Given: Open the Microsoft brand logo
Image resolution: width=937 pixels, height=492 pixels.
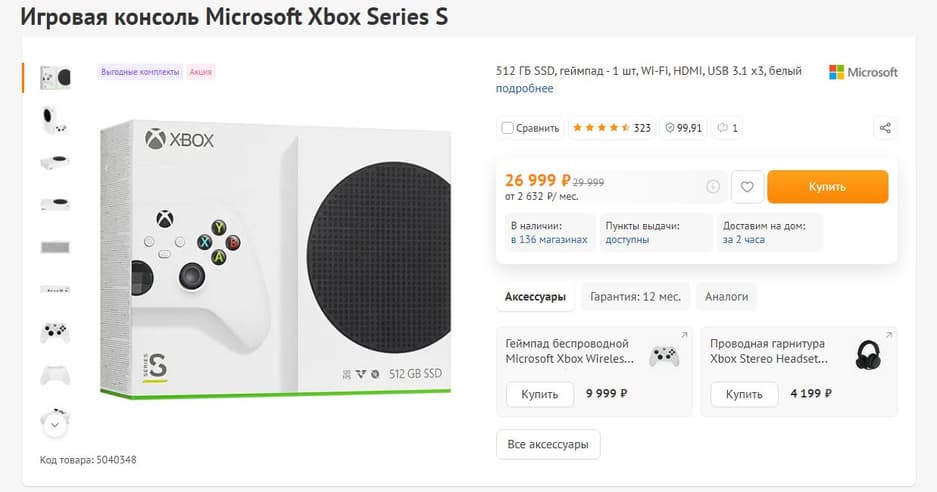Looking at the screenshot, I should point(863,72).
